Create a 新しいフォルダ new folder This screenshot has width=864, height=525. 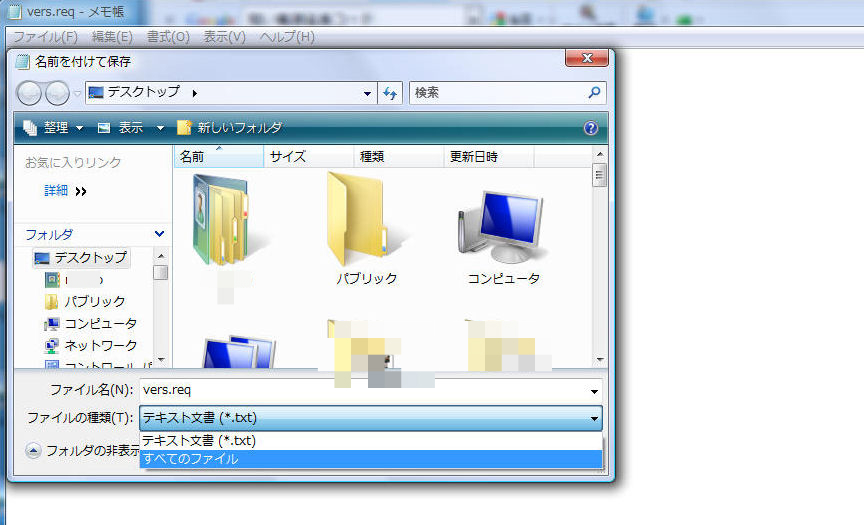pos(229,128)
